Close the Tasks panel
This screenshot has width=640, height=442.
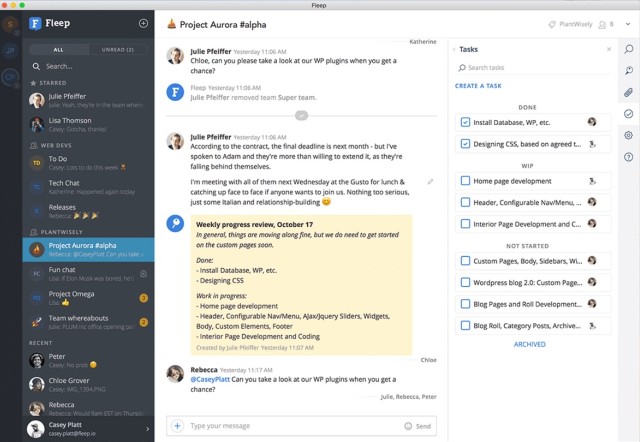tap(609, 49)
